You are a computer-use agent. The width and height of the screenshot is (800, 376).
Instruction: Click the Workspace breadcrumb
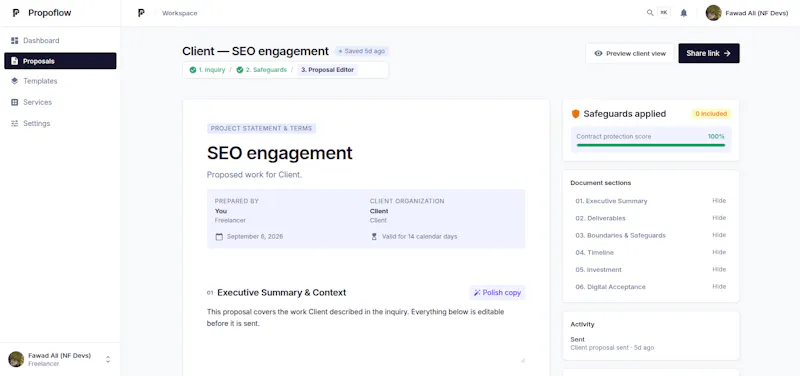coord(180,13)
